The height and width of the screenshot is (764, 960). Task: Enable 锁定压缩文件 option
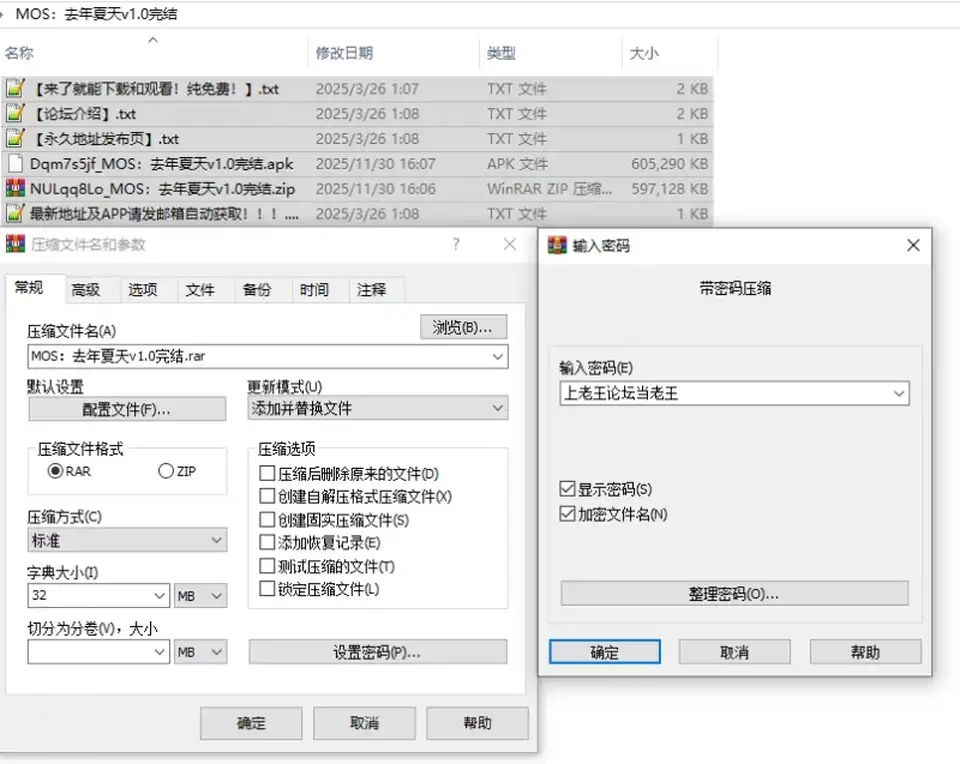[267, 589]
